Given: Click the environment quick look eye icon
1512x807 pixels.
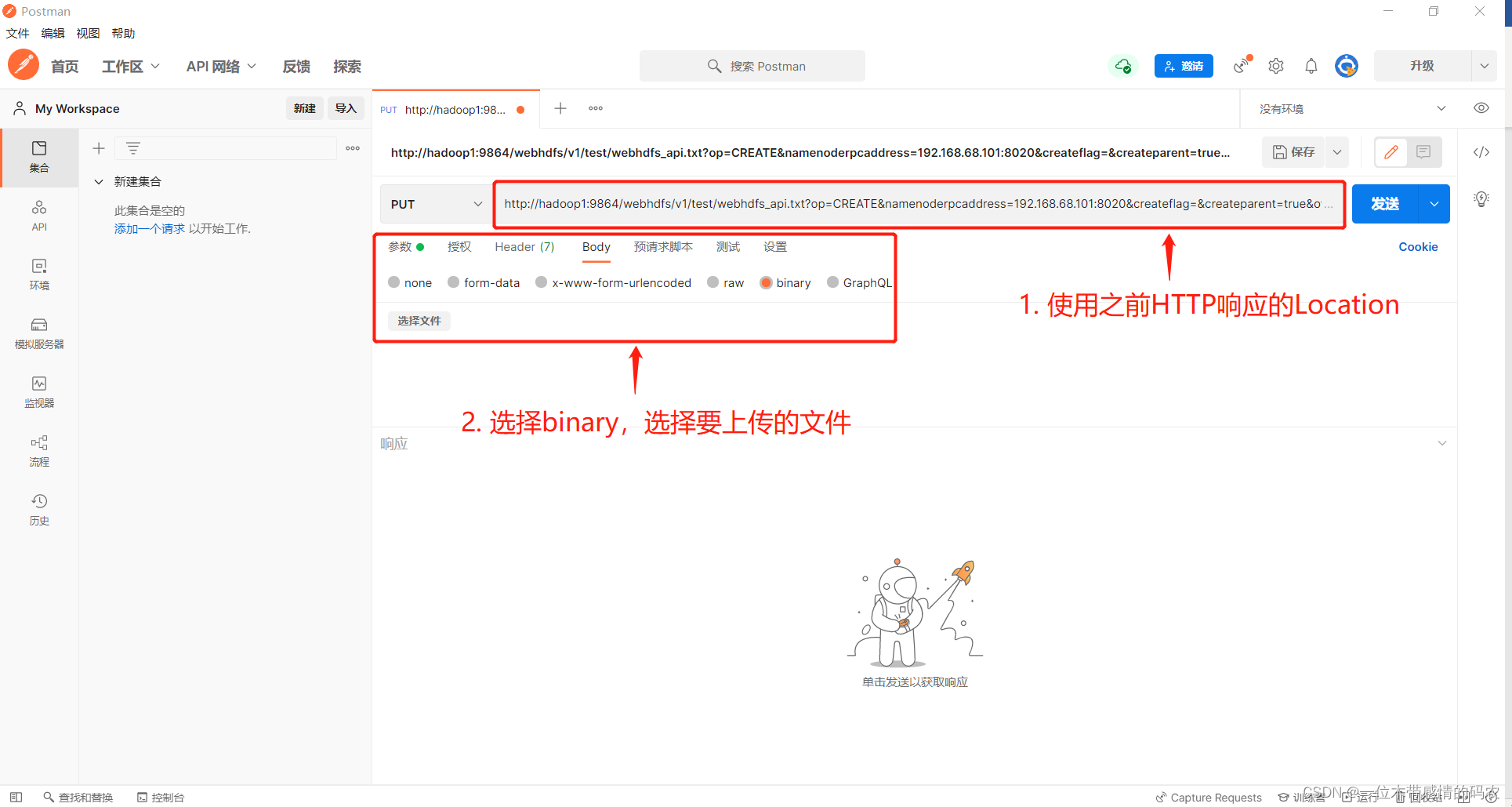Looking at the screenshot, I should 1481,108.
